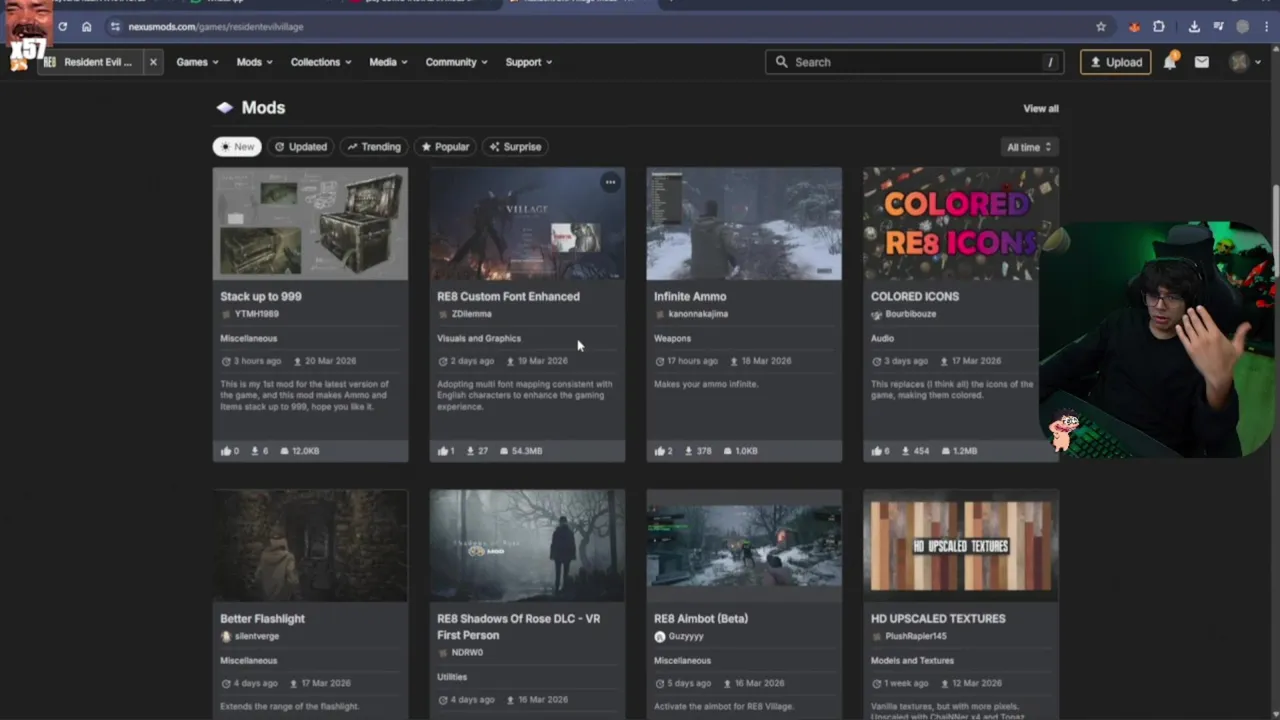This screenshot has width=1280, height=720.
Task: Expand the Games menu
Action: 197,62
